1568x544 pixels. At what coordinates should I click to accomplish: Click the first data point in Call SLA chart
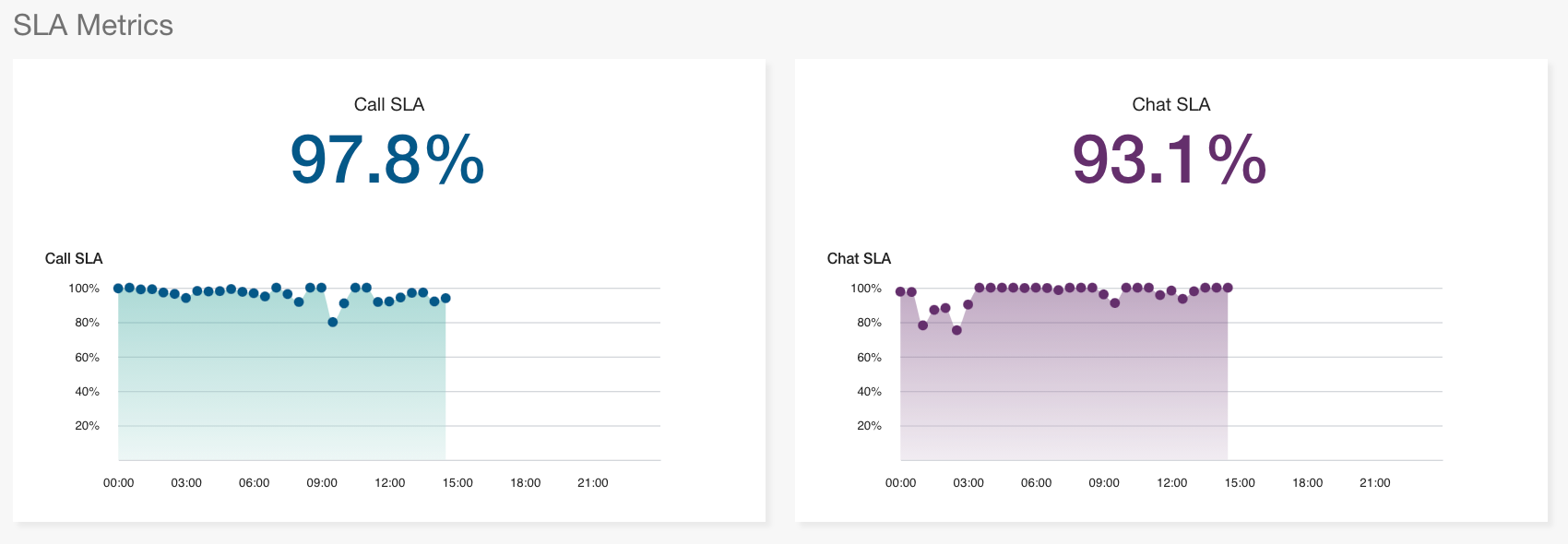(x=118, y=289)
